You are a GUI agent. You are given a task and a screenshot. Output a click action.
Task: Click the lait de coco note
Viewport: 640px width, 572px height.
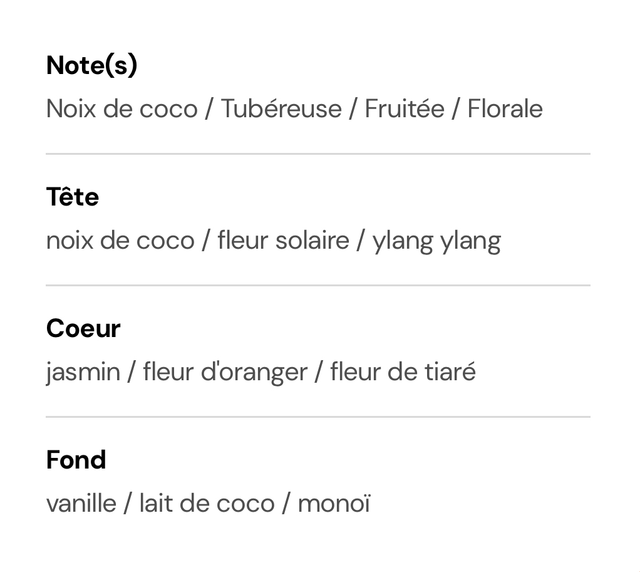tap(207, 504)
